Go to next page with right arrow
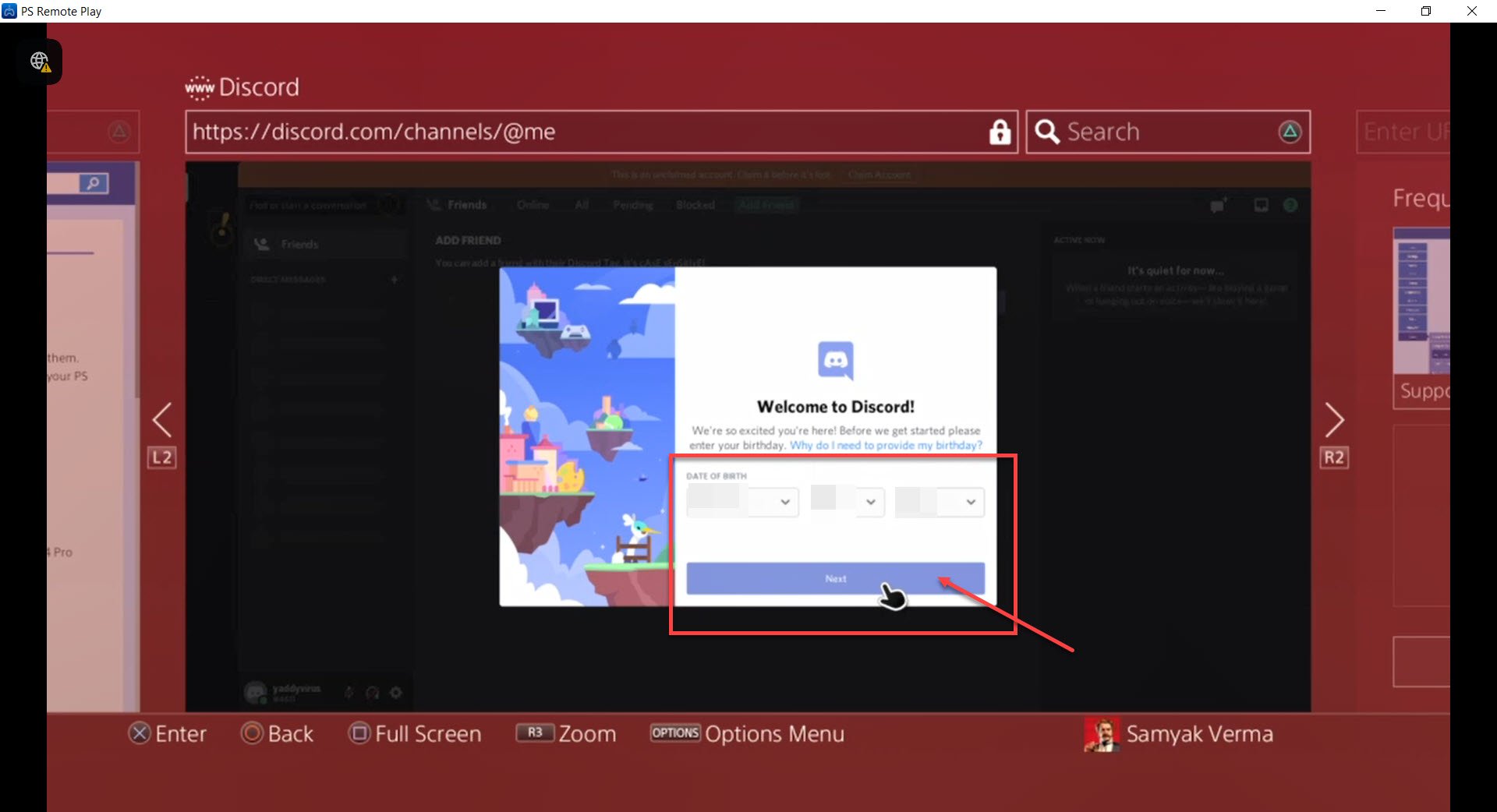The width and height of the screenshot is (1497, 812). pos(1334,420)
